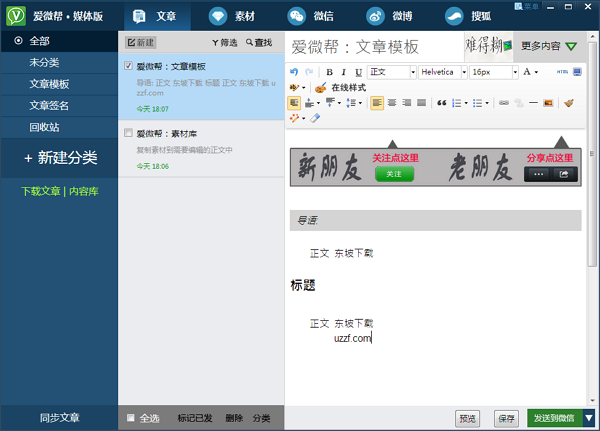Uncheck the 爱微帮：文章模板 article checkbox
The image size is (600, 431).
[128, 66]
